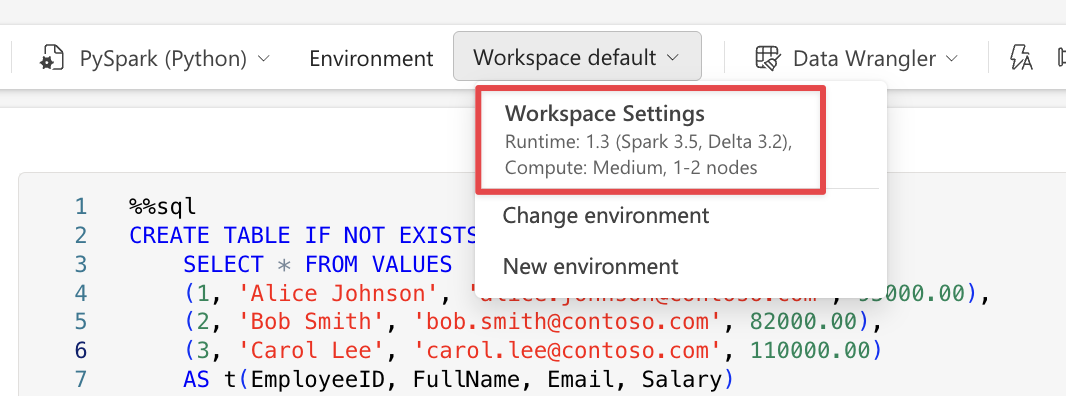Click line number 1 in the gutter
The image size is (1066, 396).
(x=81, y=206)
